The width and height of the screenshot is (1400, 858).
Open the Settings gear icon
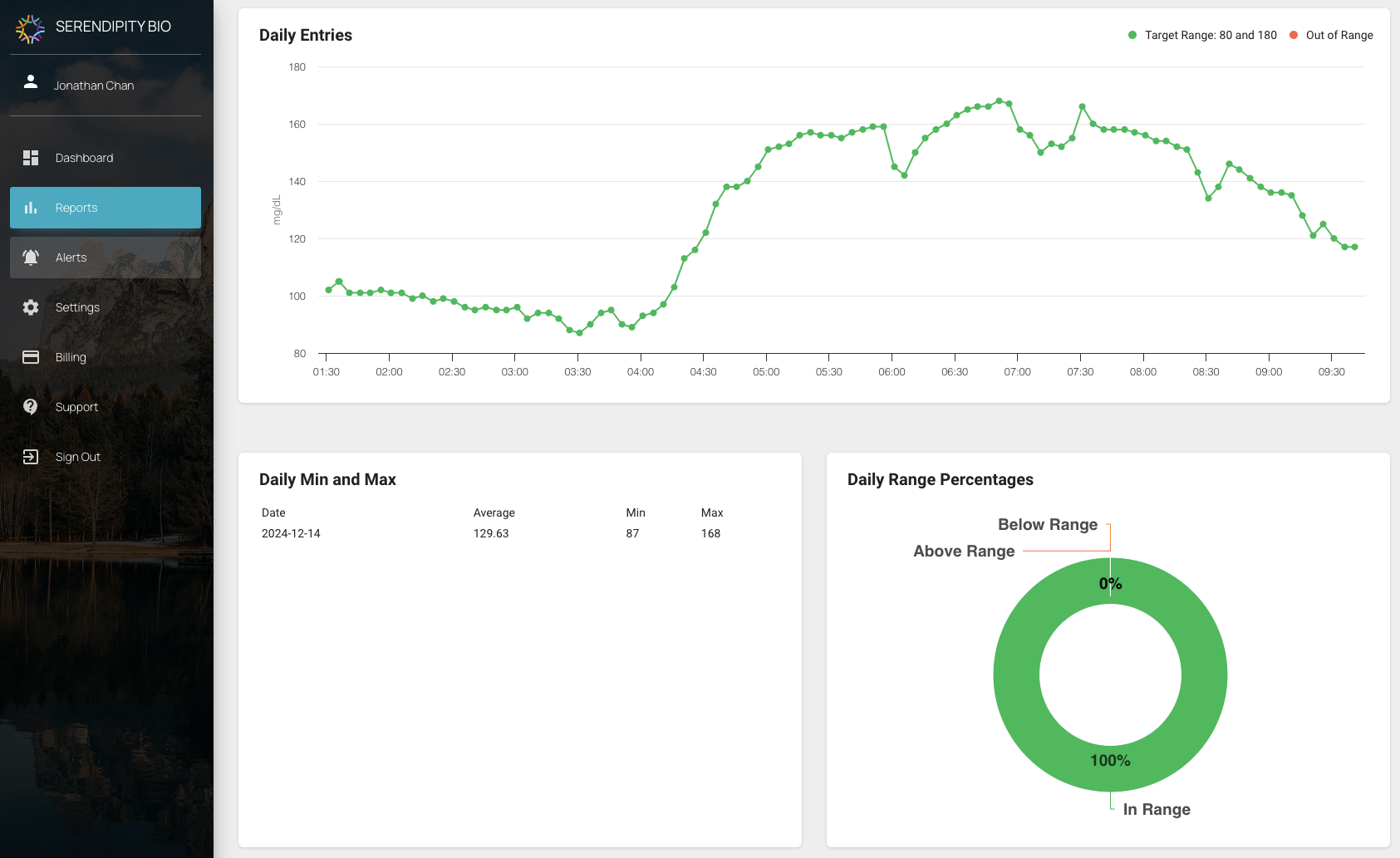(31, 307)
